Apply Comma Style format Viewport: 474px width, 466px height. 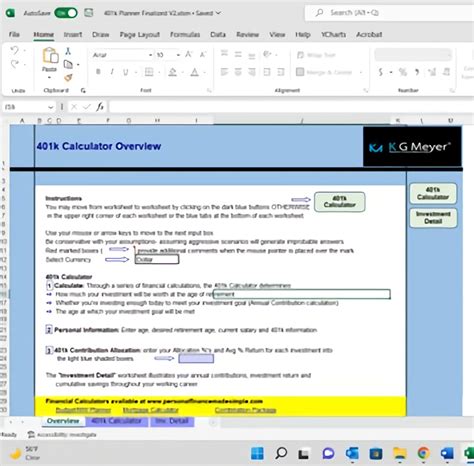(417, 72)
